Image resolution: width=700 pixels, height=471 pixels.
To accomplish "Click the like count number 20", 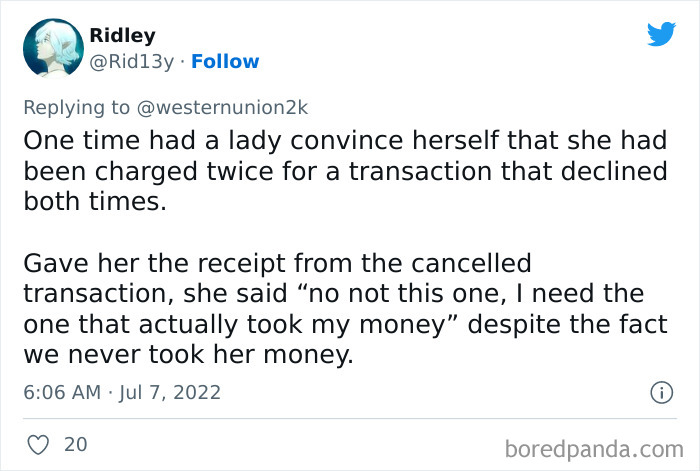I will point(76,443).
